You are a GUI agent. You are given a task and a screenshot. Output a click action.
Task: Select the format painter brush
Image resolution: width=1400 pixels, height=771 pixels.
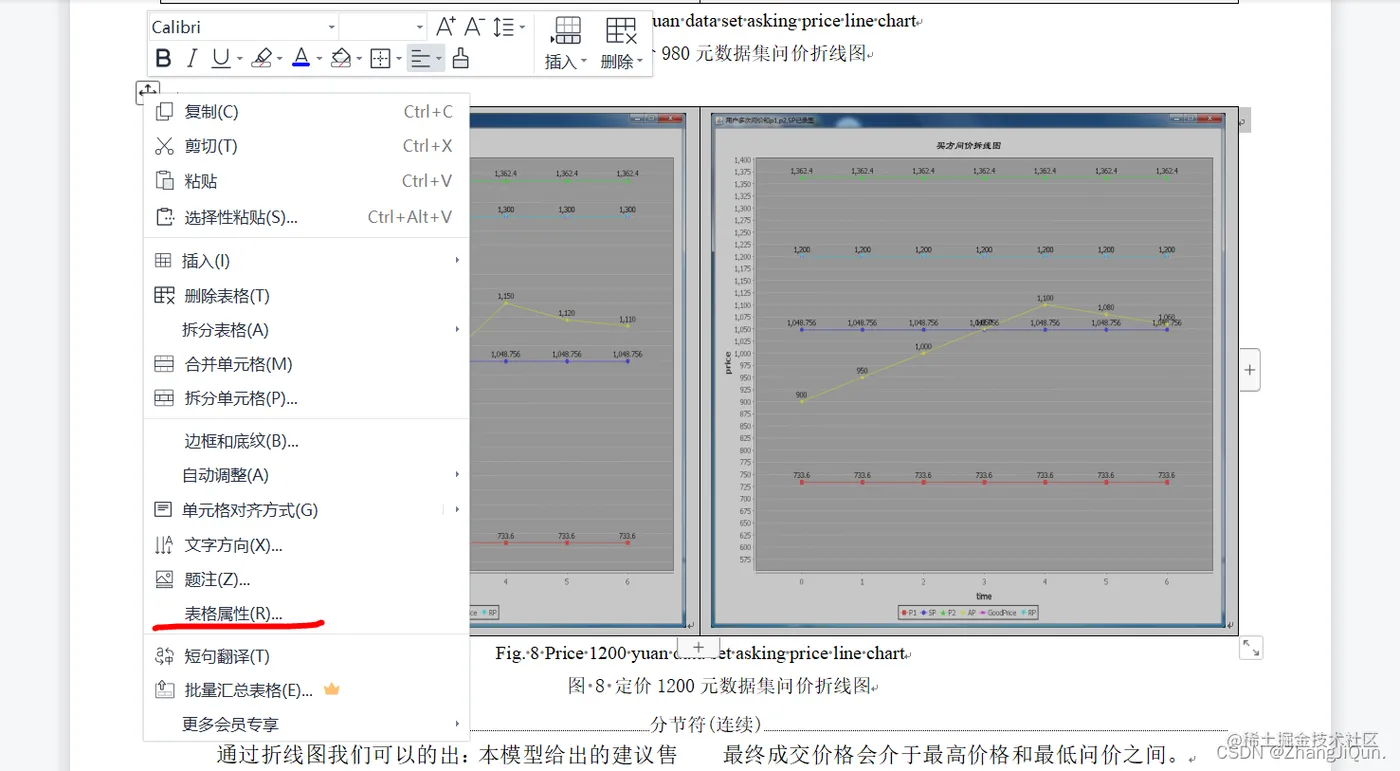460,59
